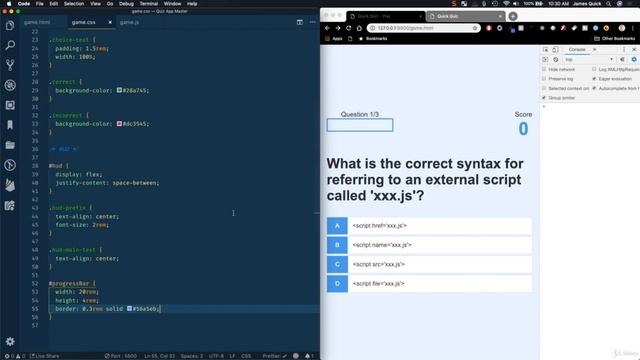Viewport: 640px width, 360px height.
Task: Change end of line LF setting
Action: [x=232, y=356]
